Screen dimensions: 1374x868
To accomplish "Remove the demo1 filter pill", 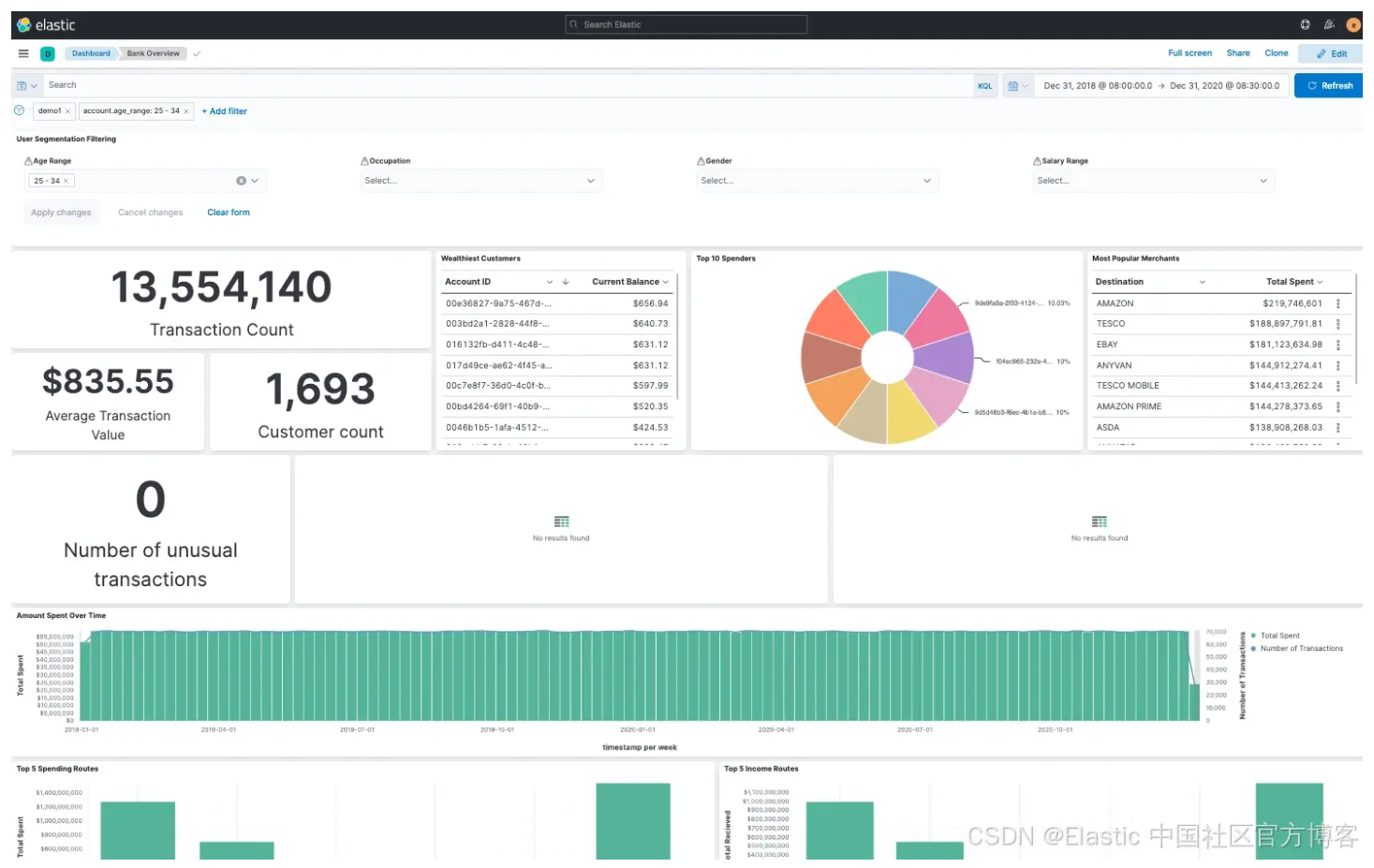I will pos(67,111).
